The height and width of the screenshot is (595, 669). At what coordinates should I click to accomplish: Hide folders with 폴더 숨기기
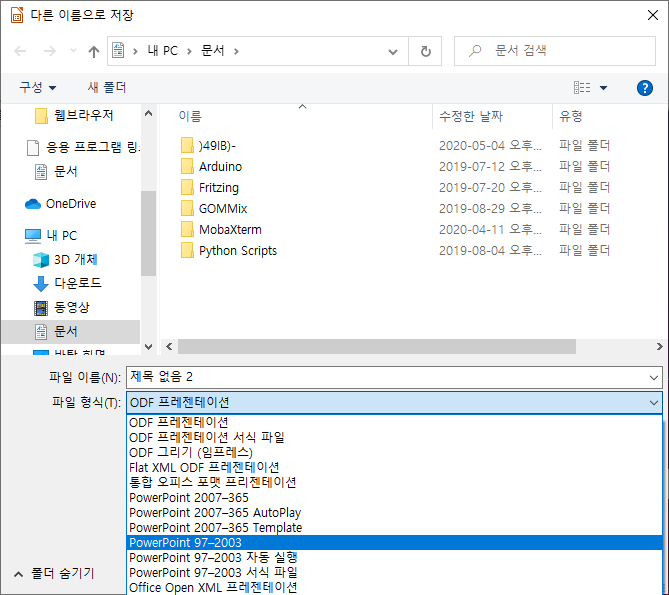tap(54, 574)
